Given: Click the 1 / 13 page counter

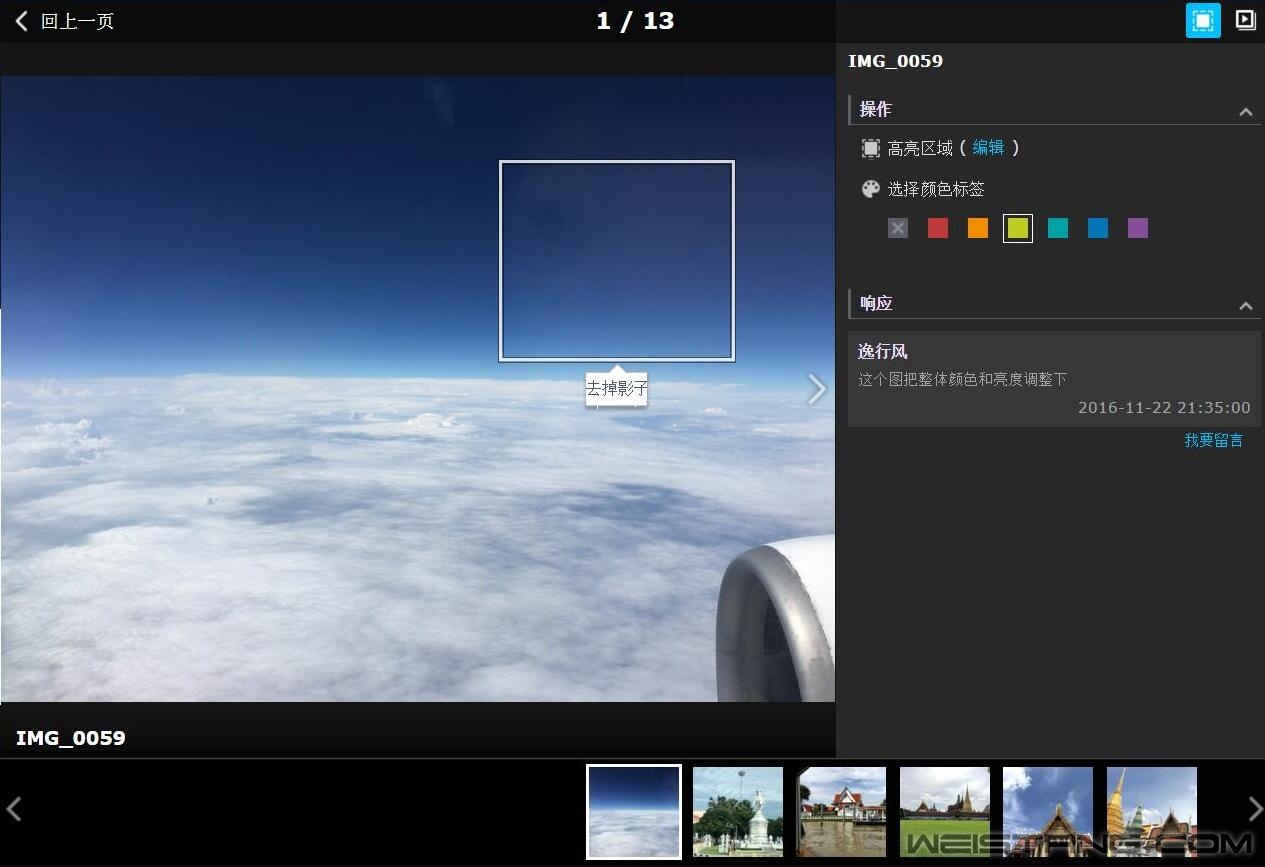Looking at the screenshot, I should 635,21.
